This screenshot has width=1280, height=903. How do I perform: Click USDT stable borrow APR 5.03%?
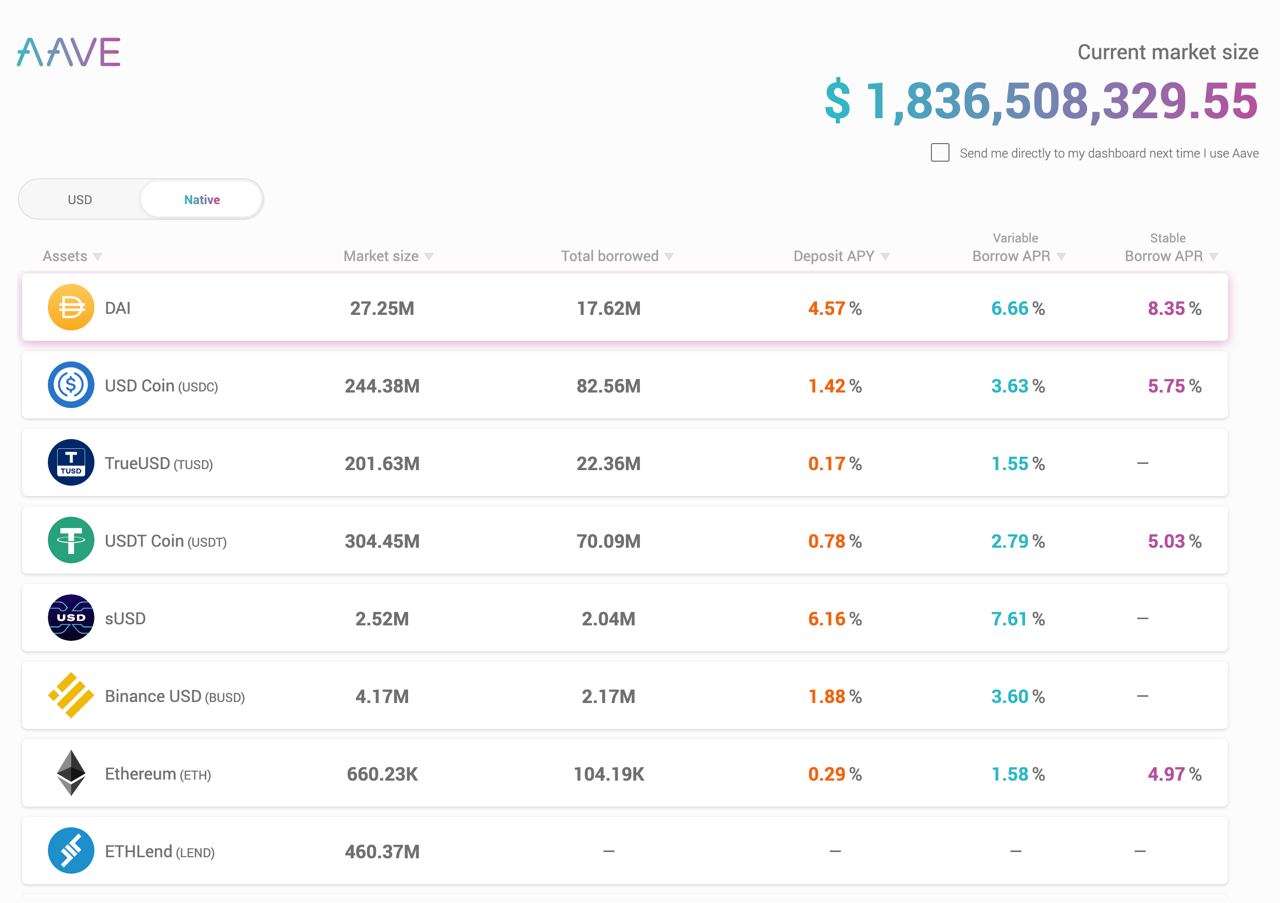pos(1175,541)
